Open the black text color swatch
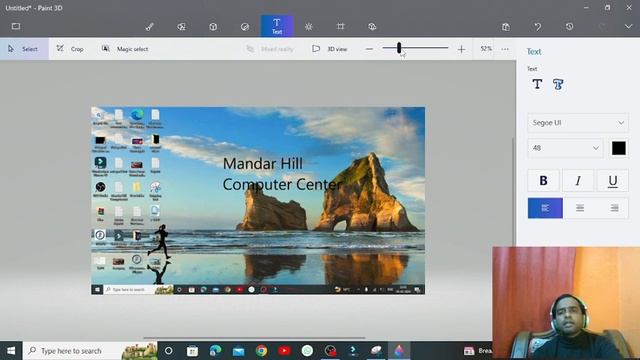 pyautogui.click(x=618, y=148)
